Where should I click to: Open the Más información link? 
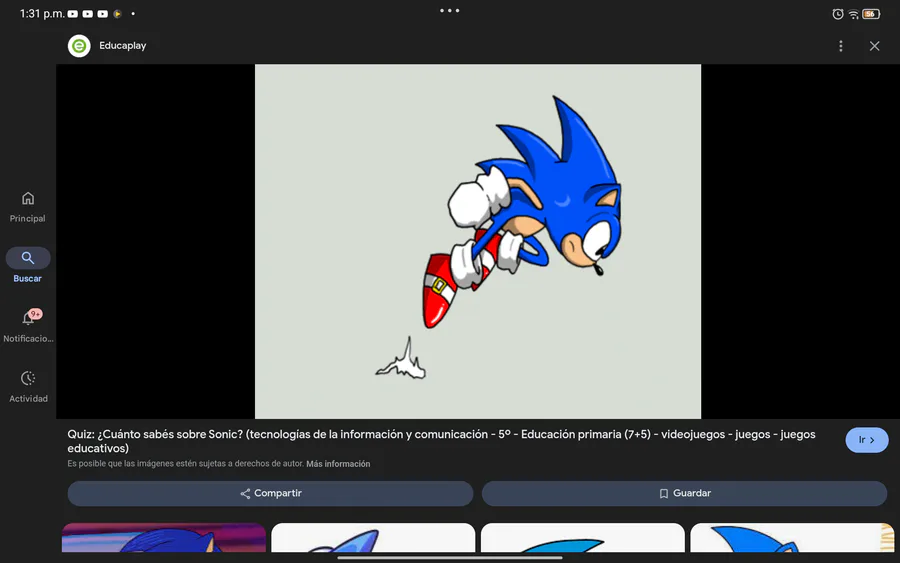[338, 464]
